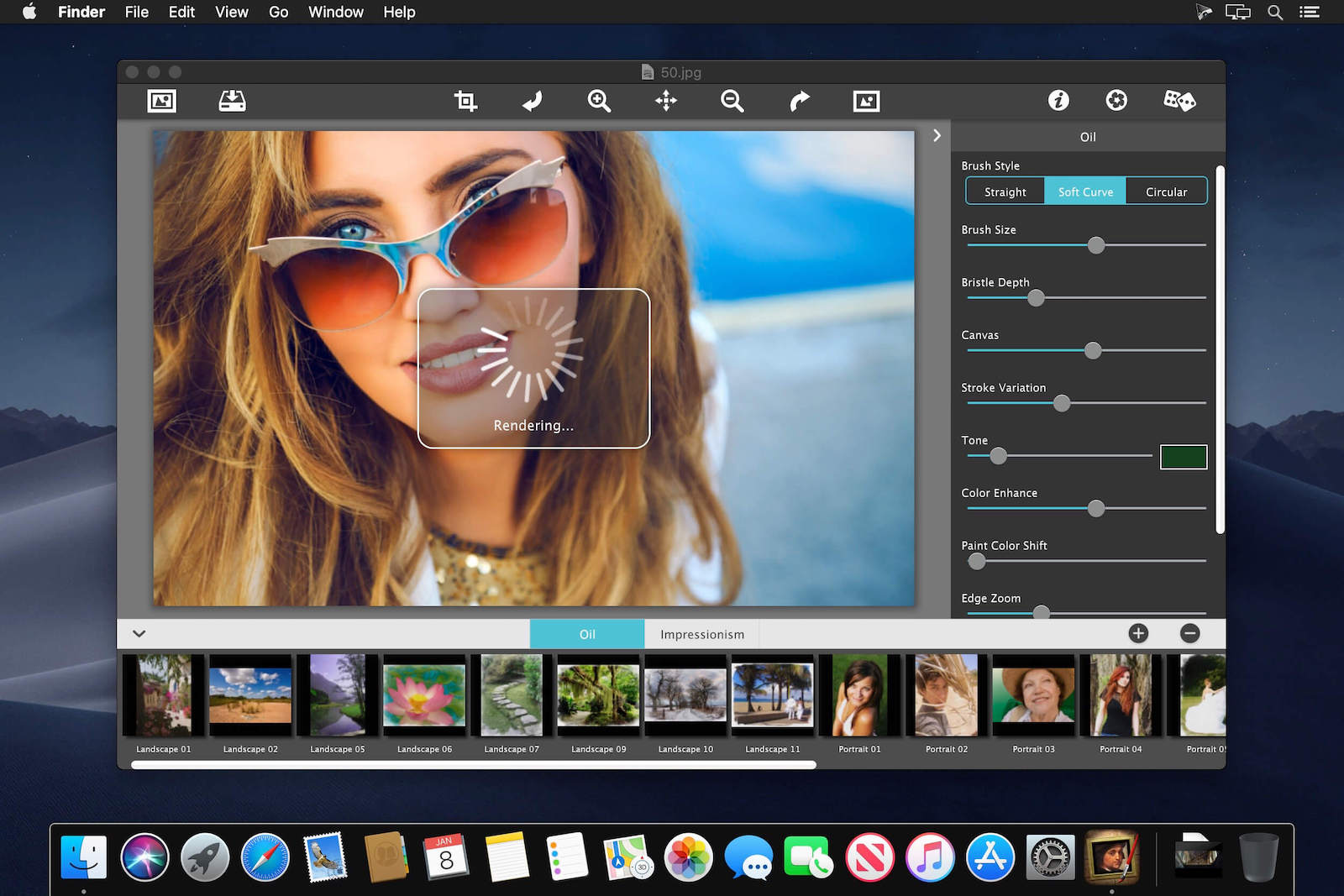Switch brush style to Circular
Screen dimensions: 1344x896
point(1166,191)
